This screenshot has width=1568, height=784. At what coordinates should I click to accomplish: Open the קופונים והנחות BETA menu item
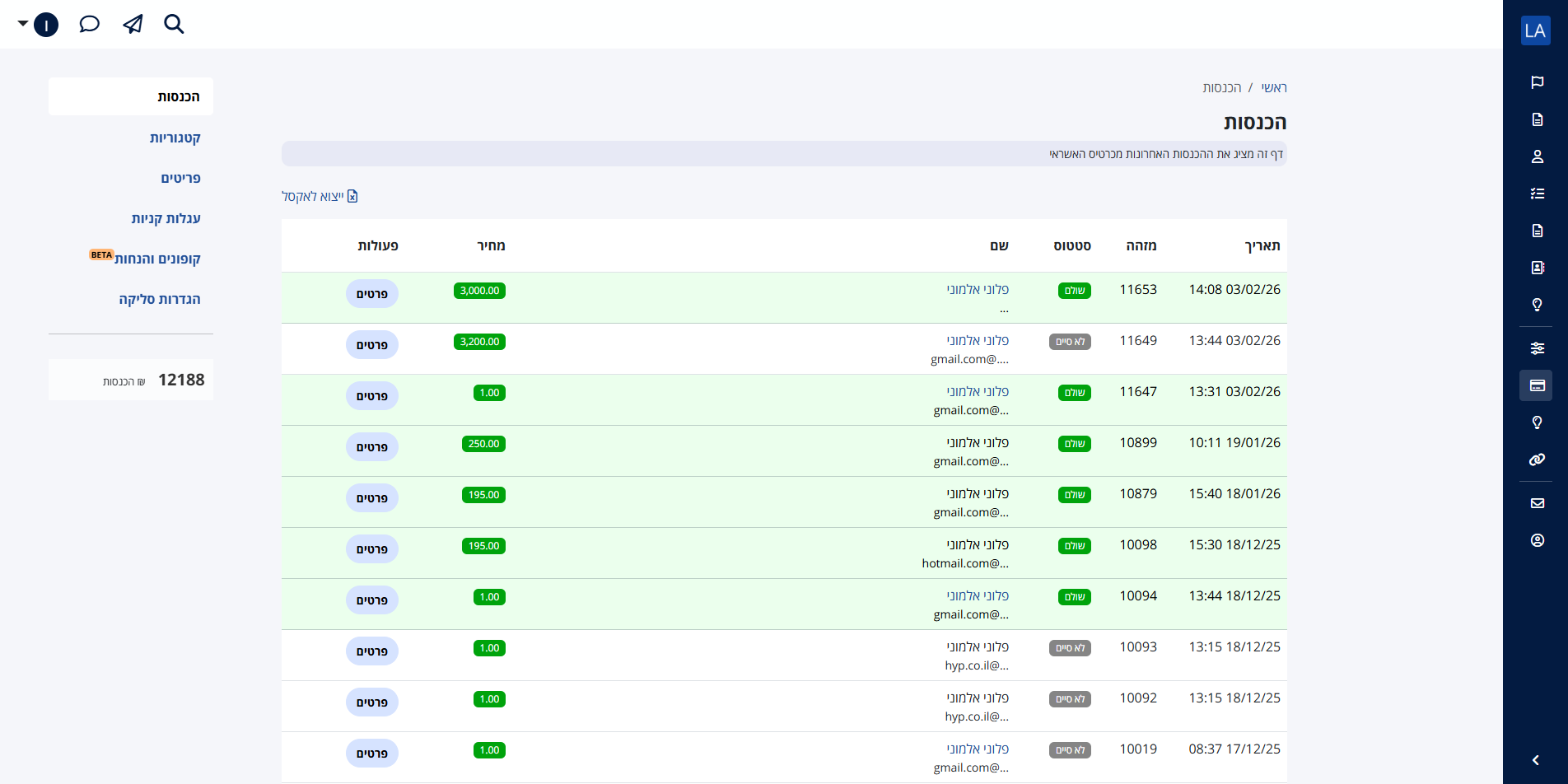click(156, 259)
